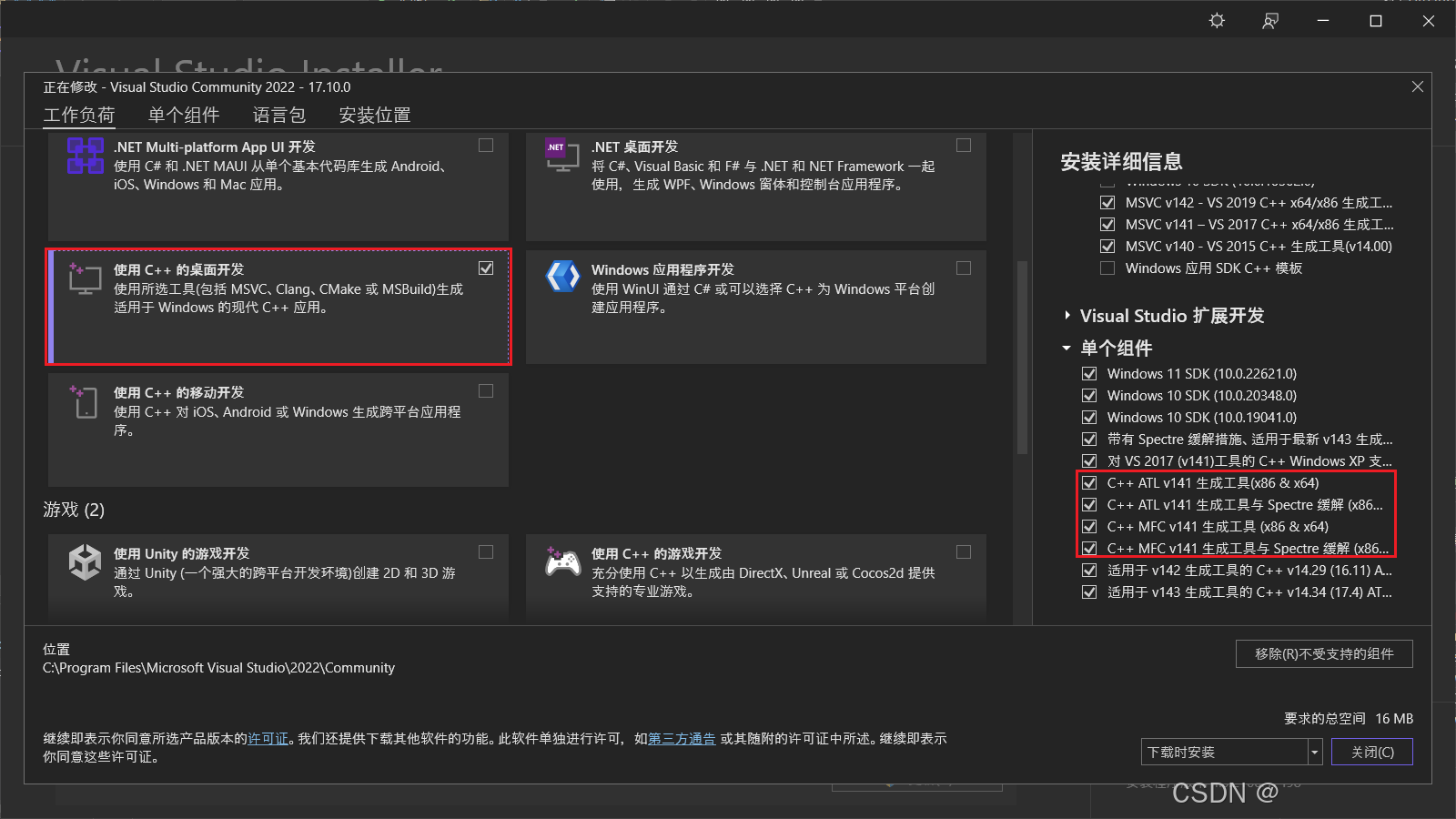
Task: Check Windows 应用 SDK C++ 模板
Action: pyautogui.click(x=1107, y=268)
